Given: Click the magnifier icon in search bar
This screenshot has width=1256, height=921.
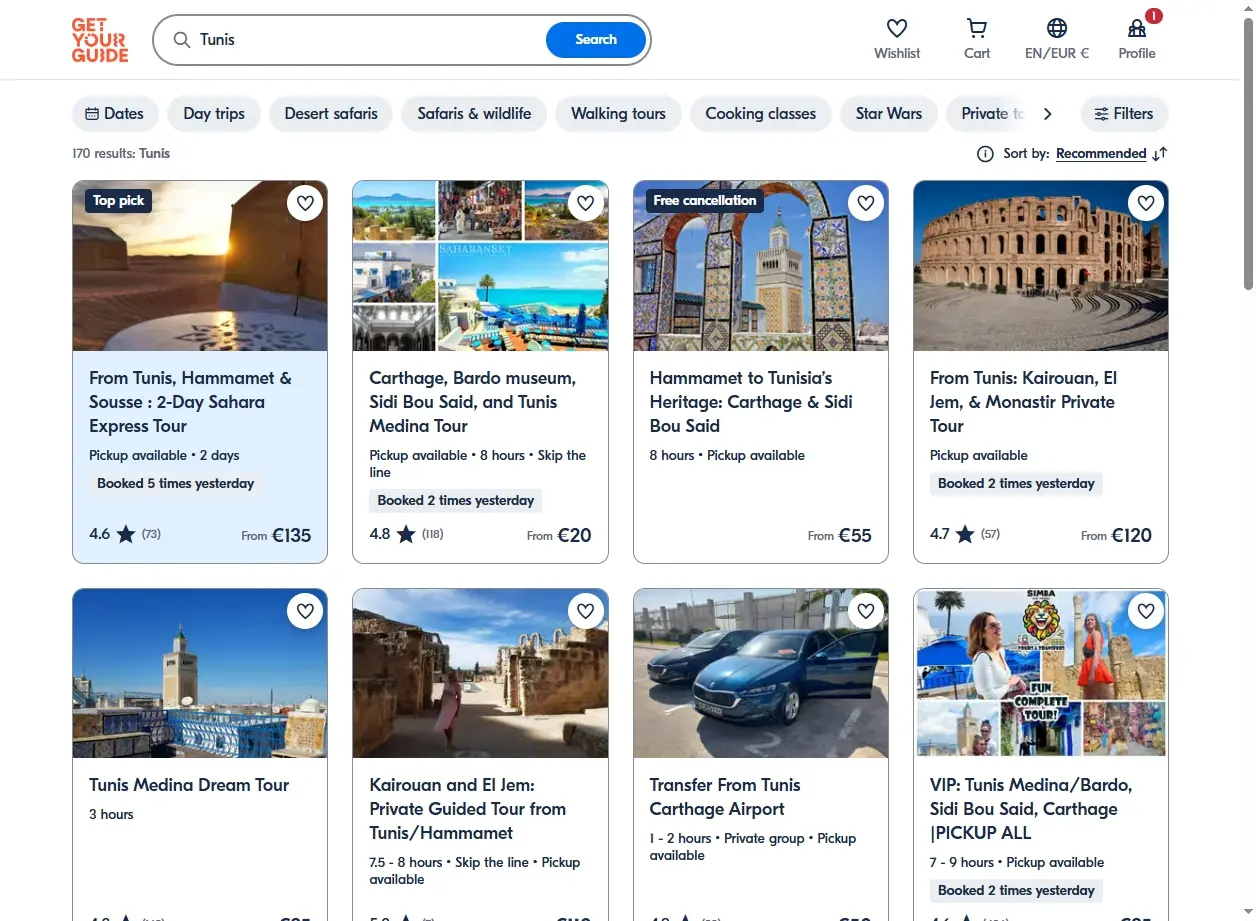Looking at the screenshot, I should [182, 40].
